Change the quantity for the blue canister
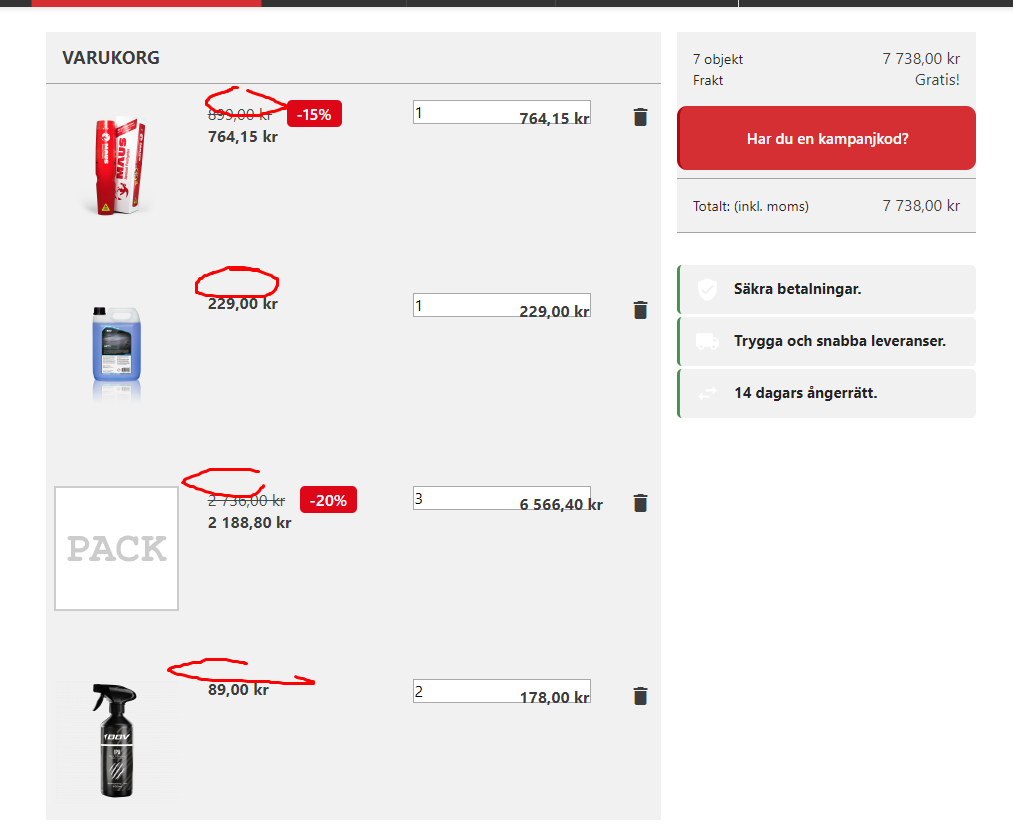Viewport: 1013px width, 831px height. coord(502,306)
